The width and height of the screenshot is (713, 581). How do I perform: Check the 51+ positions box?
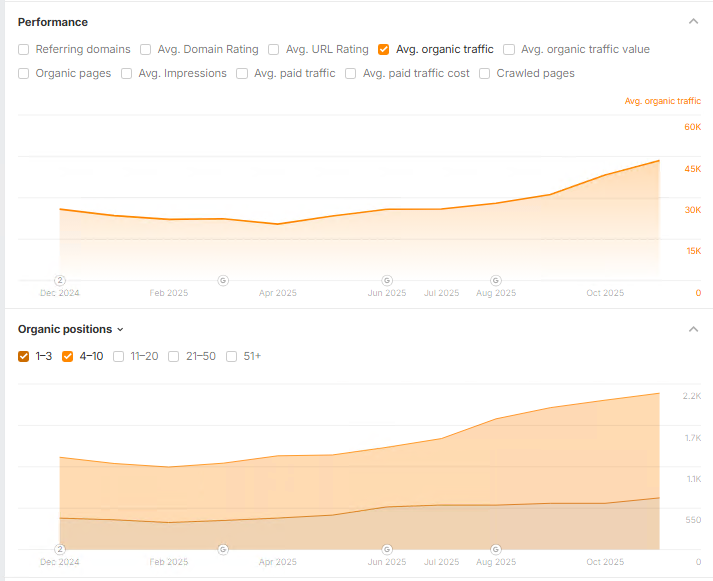click(x=232, y=356)
